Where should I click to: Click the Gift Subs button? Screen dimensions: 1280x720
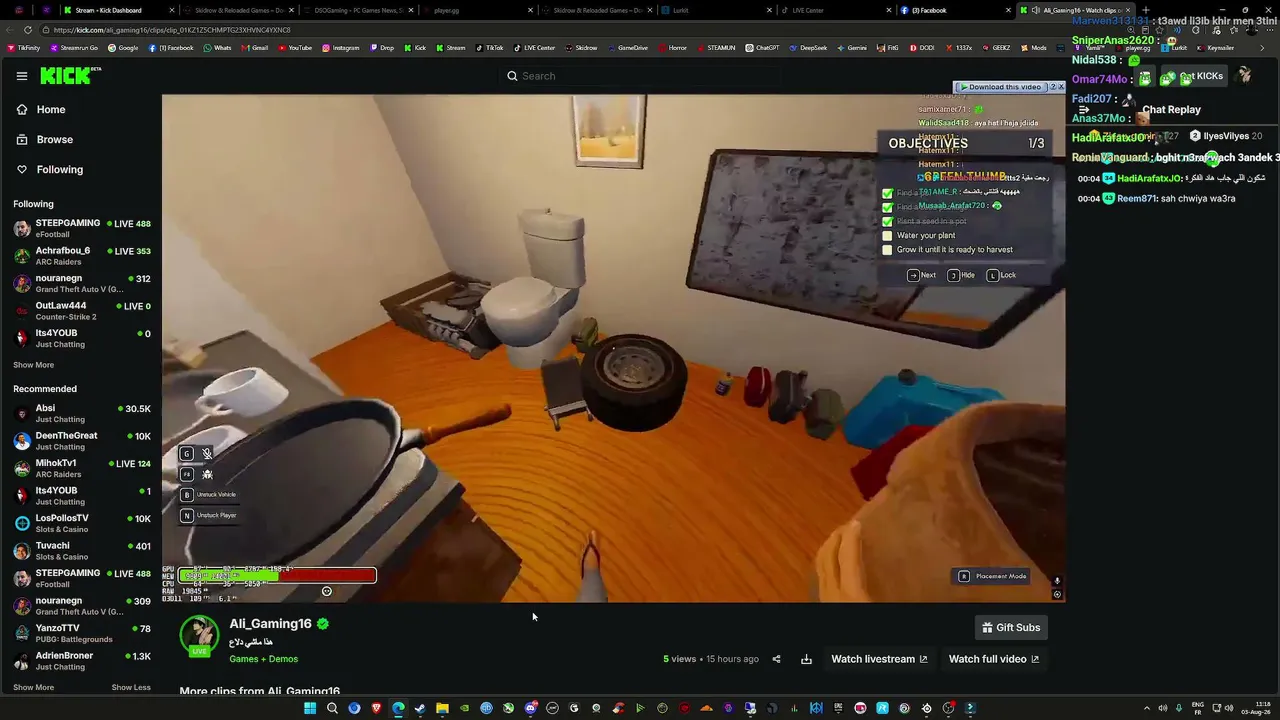[1011, 627]
